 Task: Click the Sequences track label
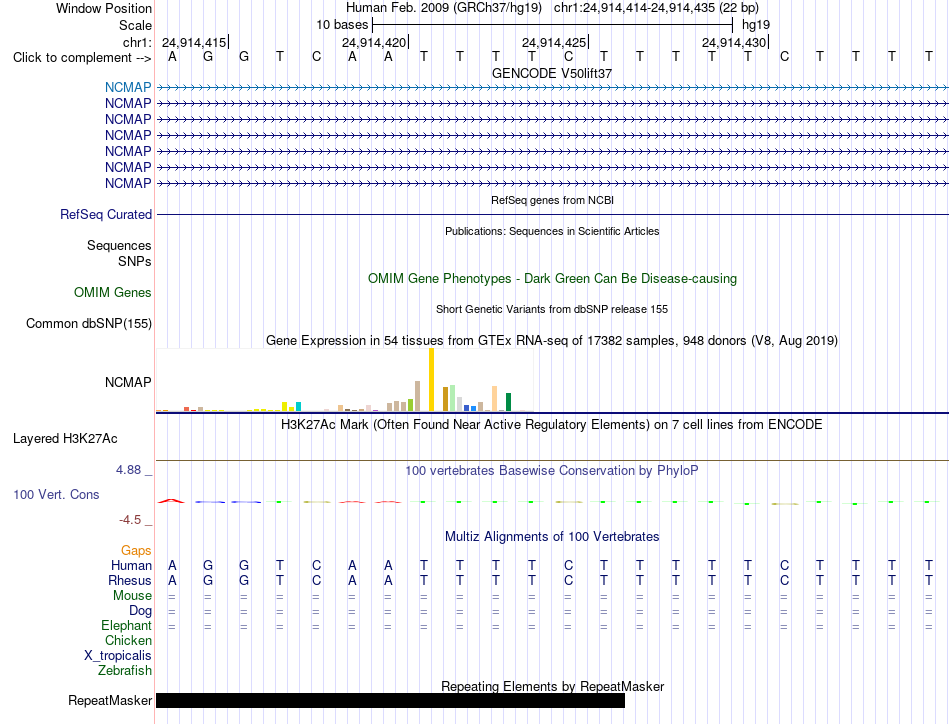click(119, 245)
